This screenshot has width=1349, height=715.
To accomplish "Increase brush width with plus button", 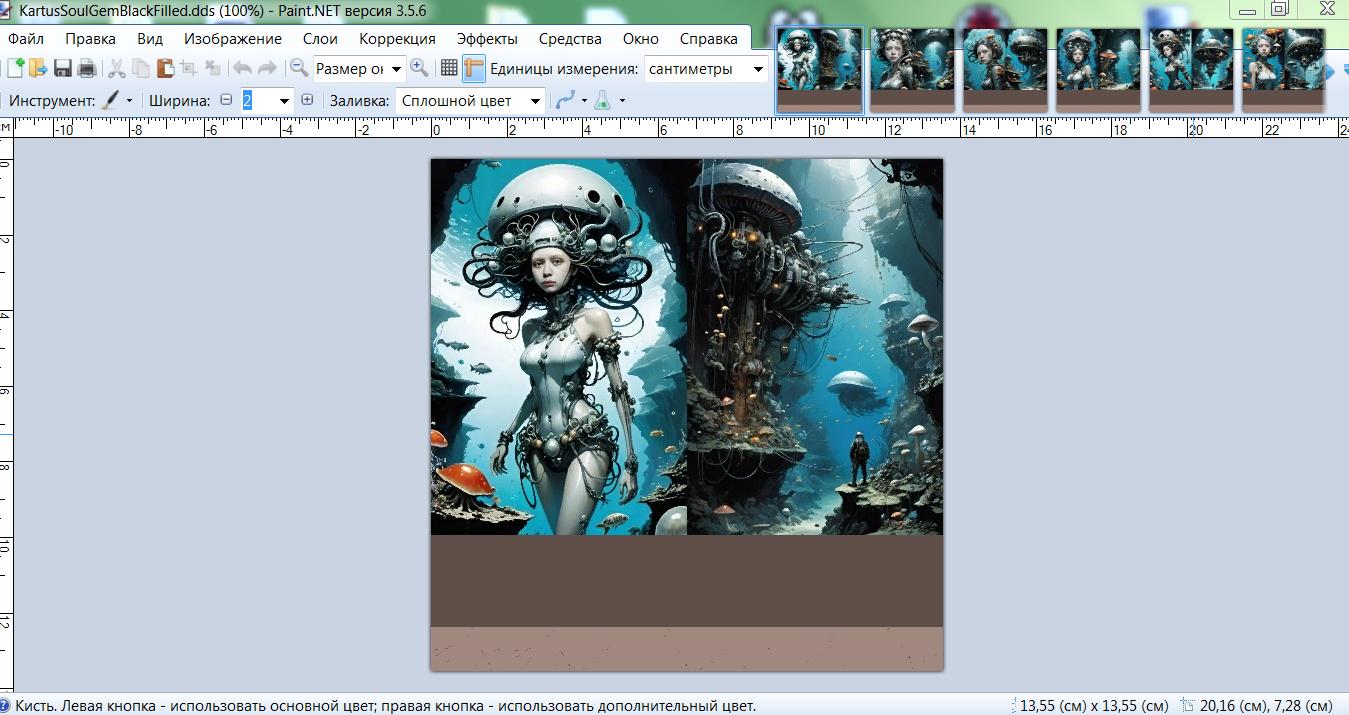I will point(307,100).
